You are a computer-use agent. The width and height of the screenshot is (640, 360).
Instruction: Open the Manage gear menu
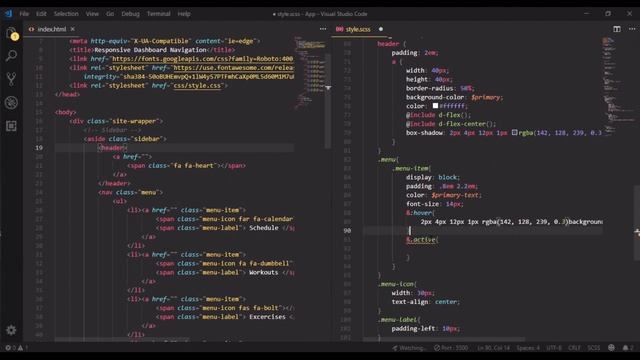click(x=11, y=330)
